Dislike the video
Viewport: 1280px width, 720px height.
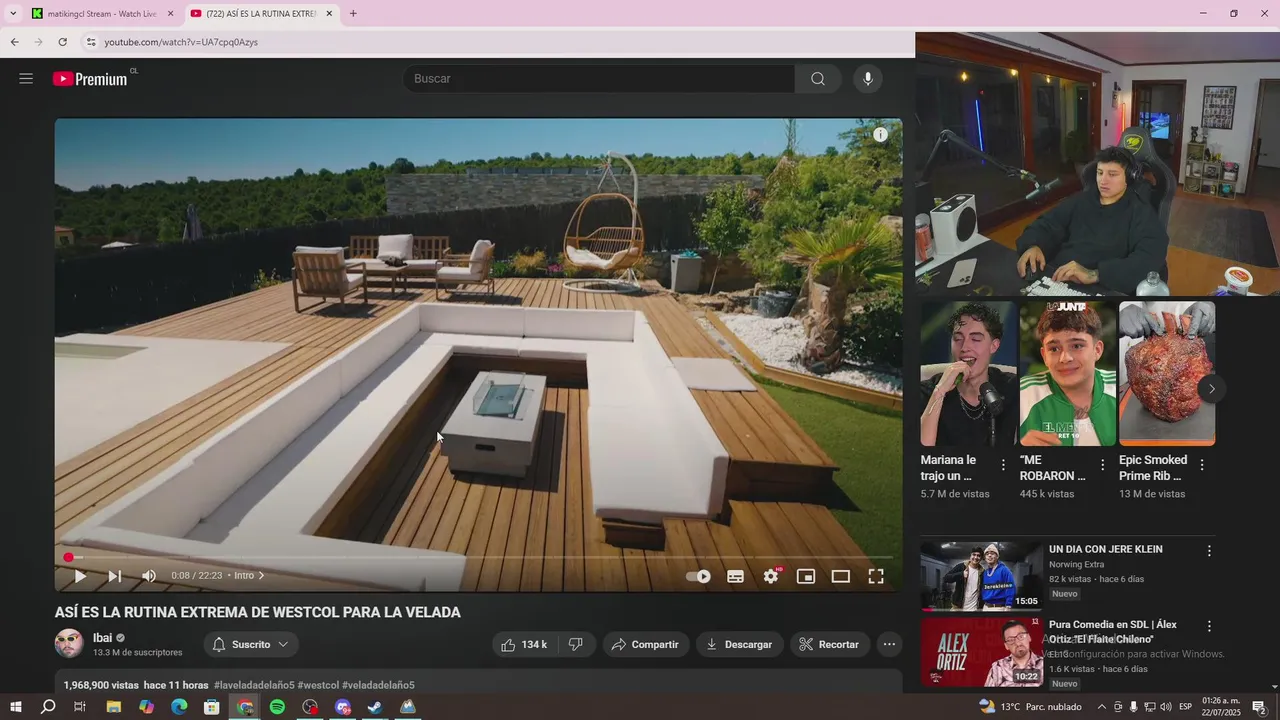coord(576,645)
